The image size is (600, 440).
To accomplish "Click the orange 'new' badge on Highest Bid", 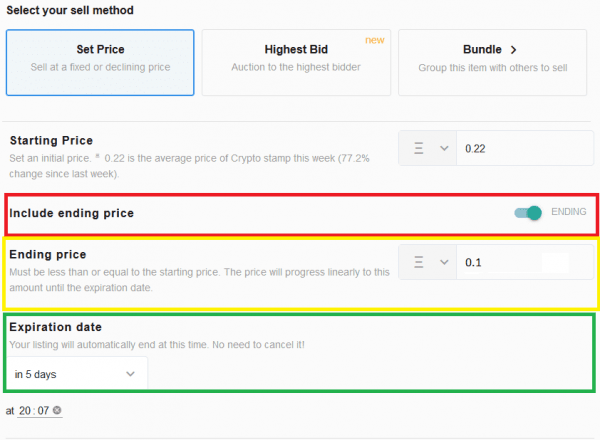I will (376, 39).
